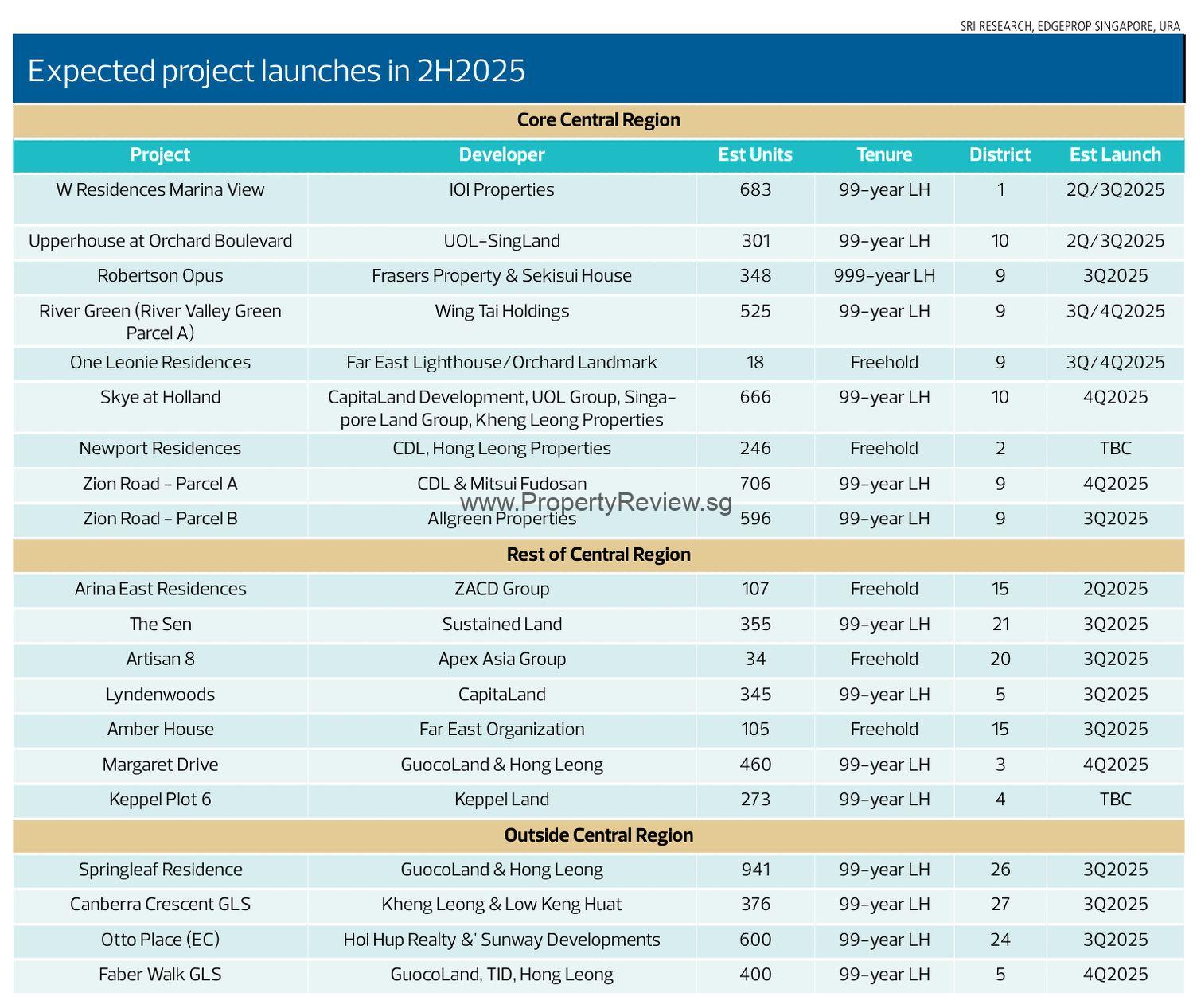Viewport: 1193px width, 1008px height.
Task: Click 'Frasers Property & Sekisui House' cell
Action: coord(501,276)
